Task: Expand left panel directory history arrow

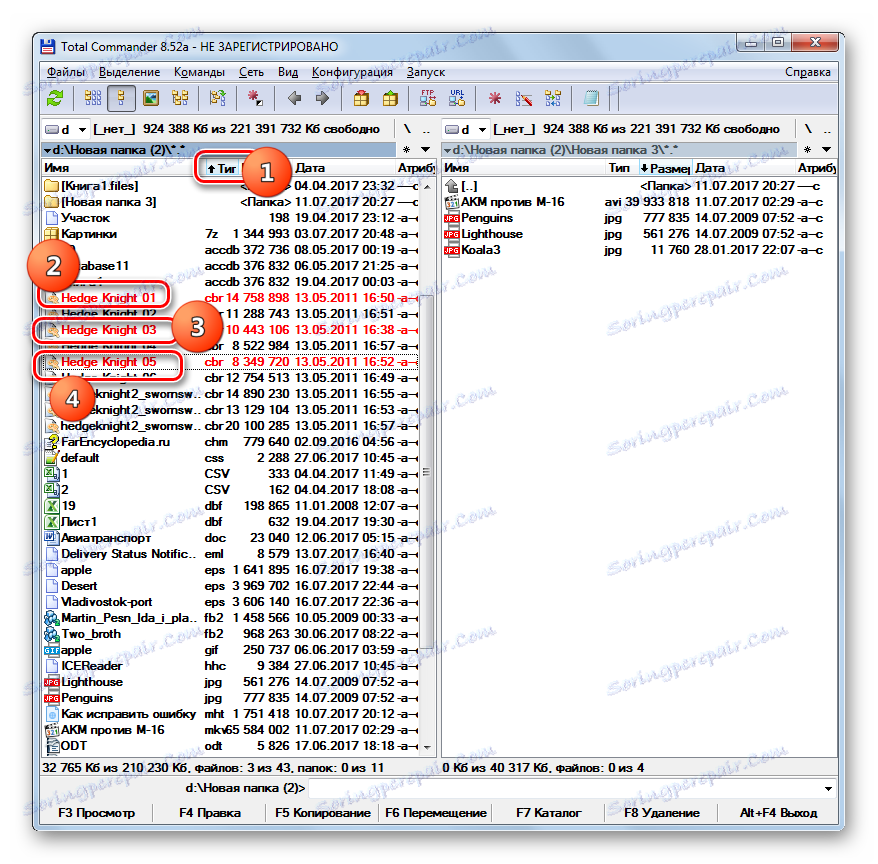Action: click(x=426, y=150)
